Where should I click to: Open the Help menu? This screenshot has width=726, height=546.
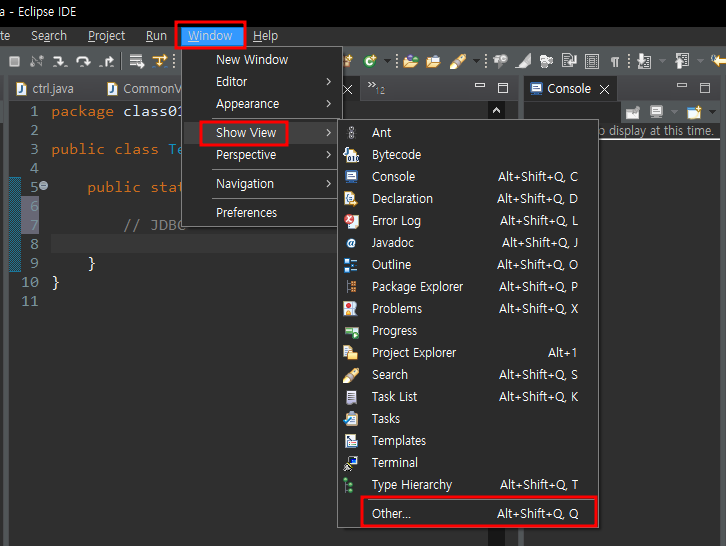click(x=265, y=36)
